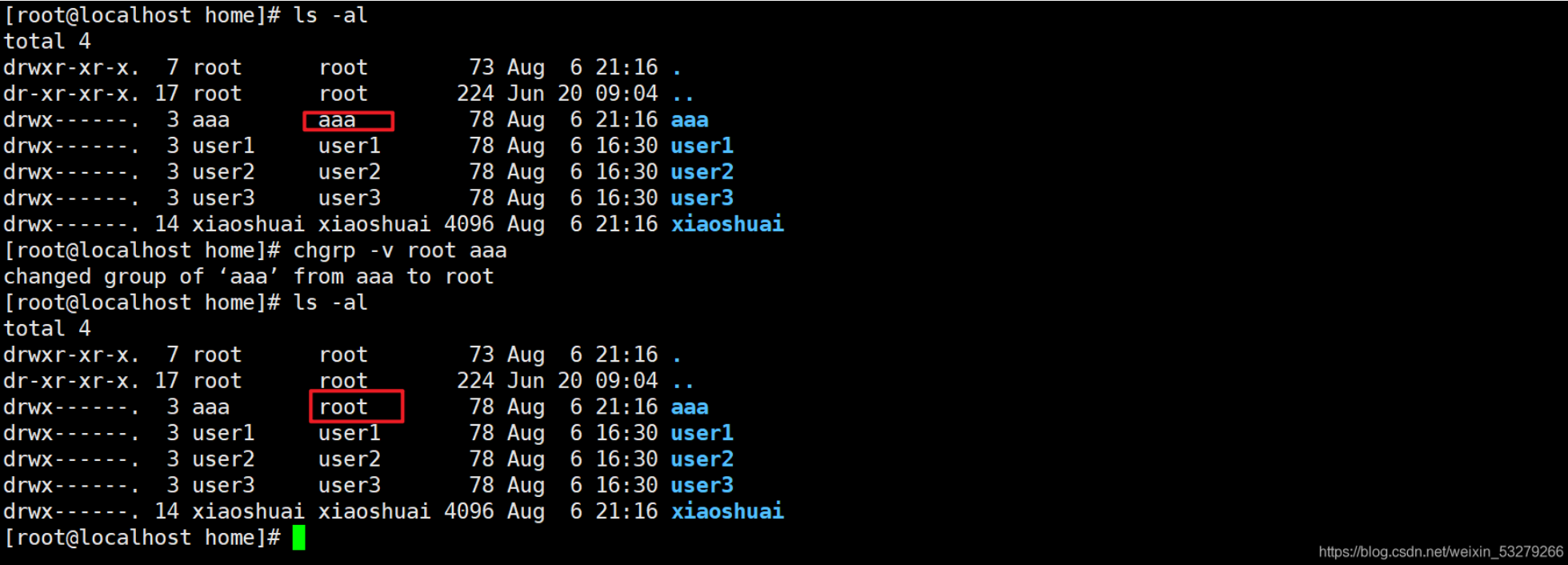Click the first 'total 4' line
This screenshot has height=565, width=1568.
coord(47,42)
